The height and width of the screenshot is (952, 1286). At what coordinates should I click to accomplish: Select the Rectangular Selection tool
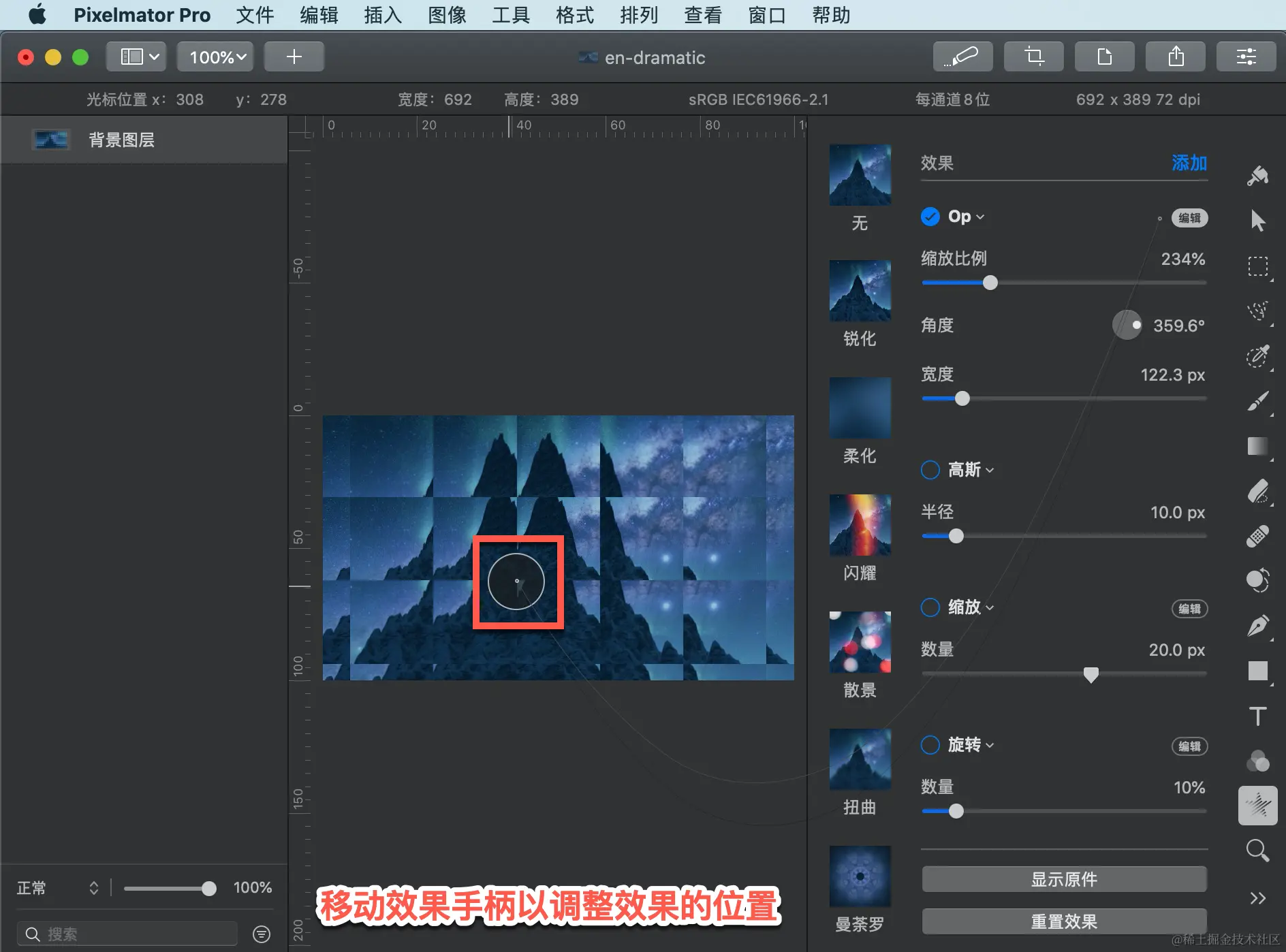1257,266
